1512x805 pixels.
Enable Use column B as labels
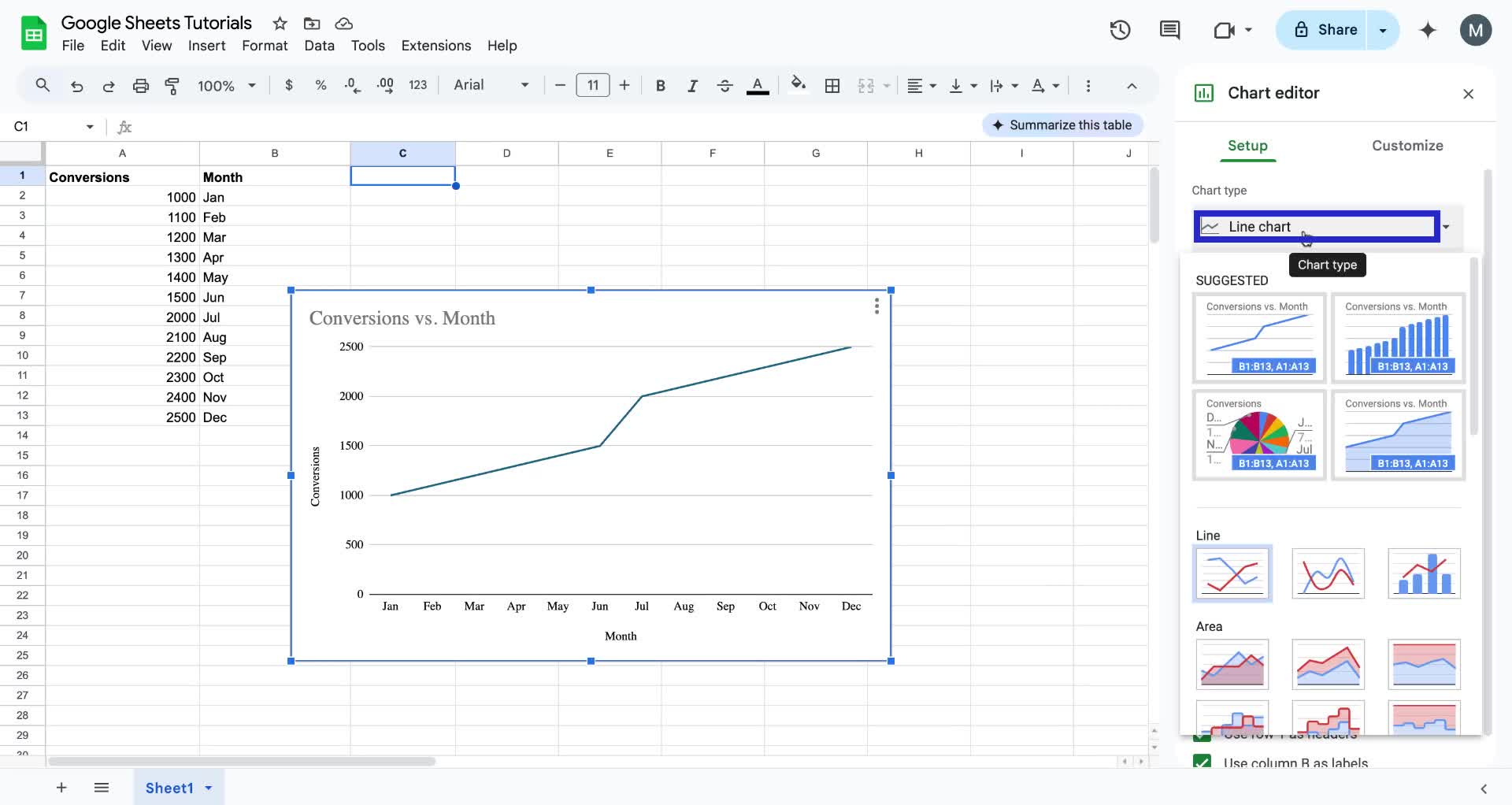point(1202,762)
